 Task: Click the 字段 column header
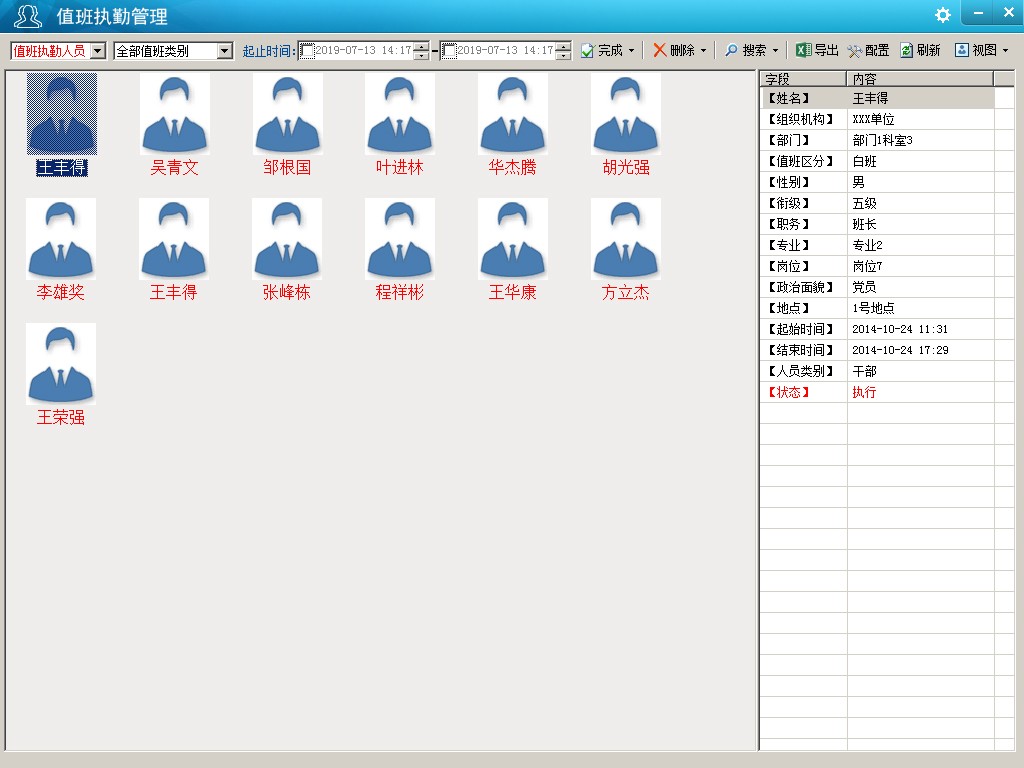(x=803, y=78)
